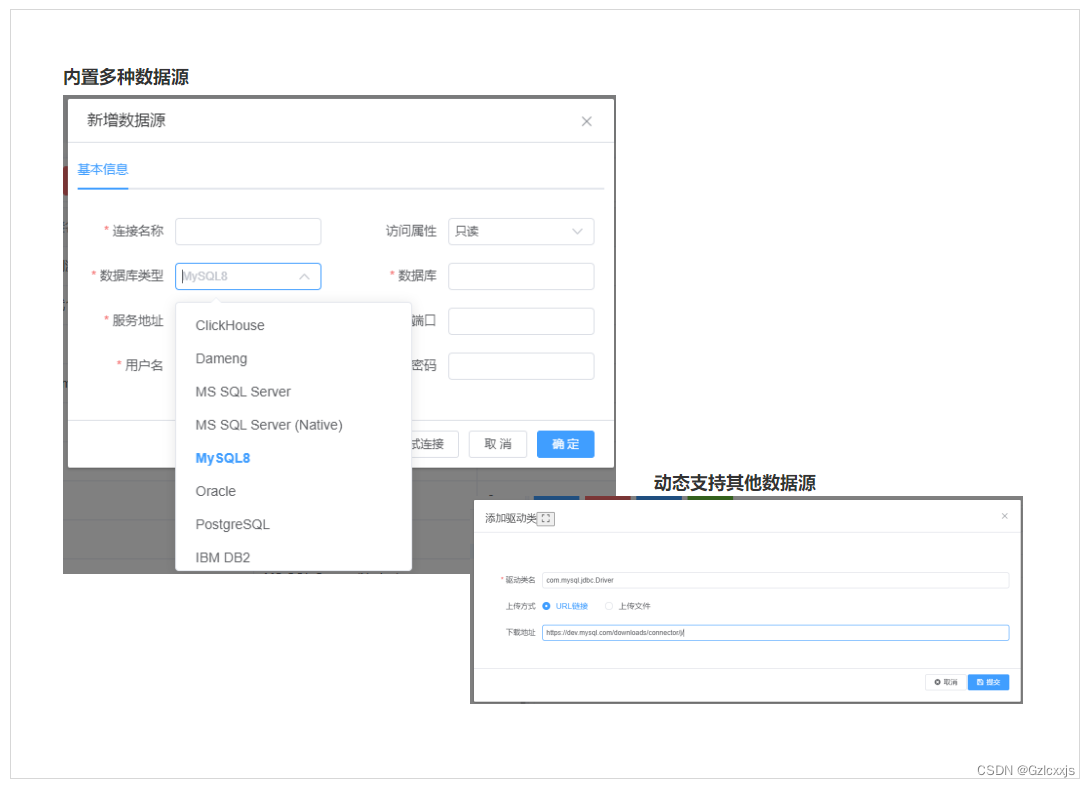Image resolution: width=1090 pixels, height=787 pixels.
Task: Select MySQL8, the highlighted database type
Action: coord(221,458)
